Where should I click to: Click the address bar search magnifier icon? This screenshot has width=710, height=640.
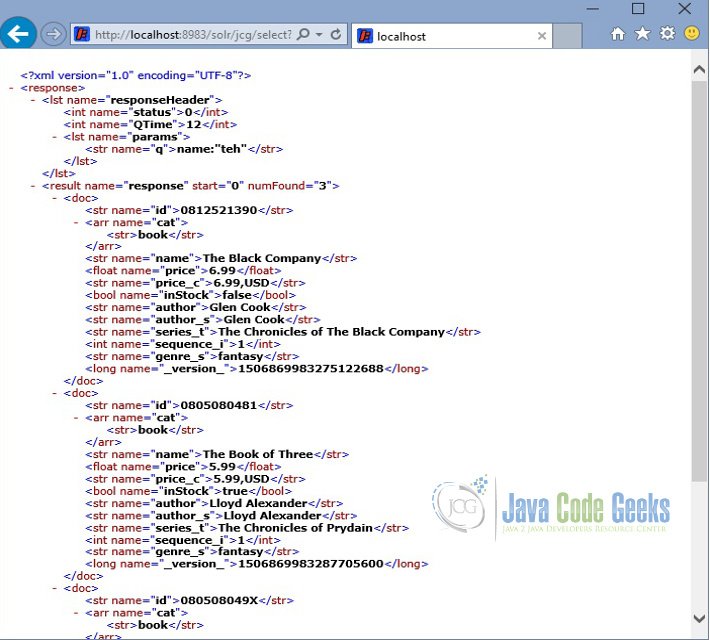[x=303, y=34]
